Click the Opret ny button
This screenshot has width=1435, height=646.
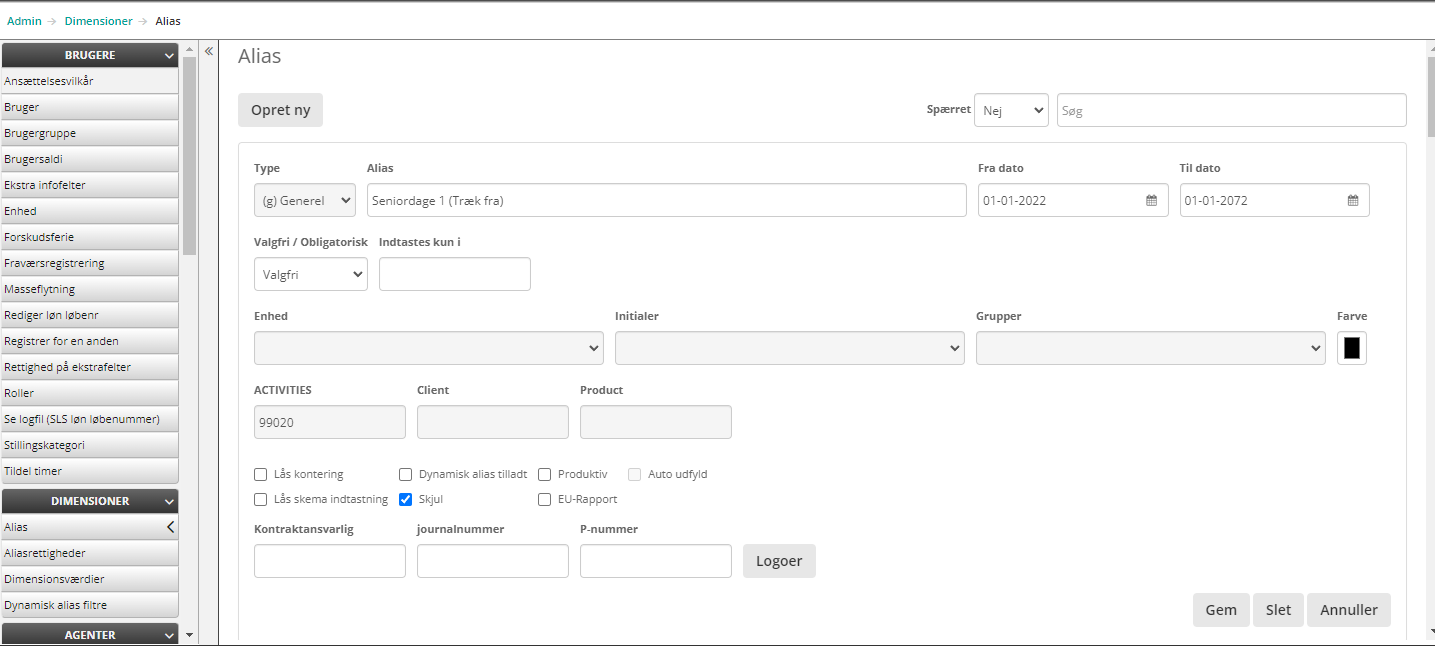pyautogui.click(x=280, y=110)
